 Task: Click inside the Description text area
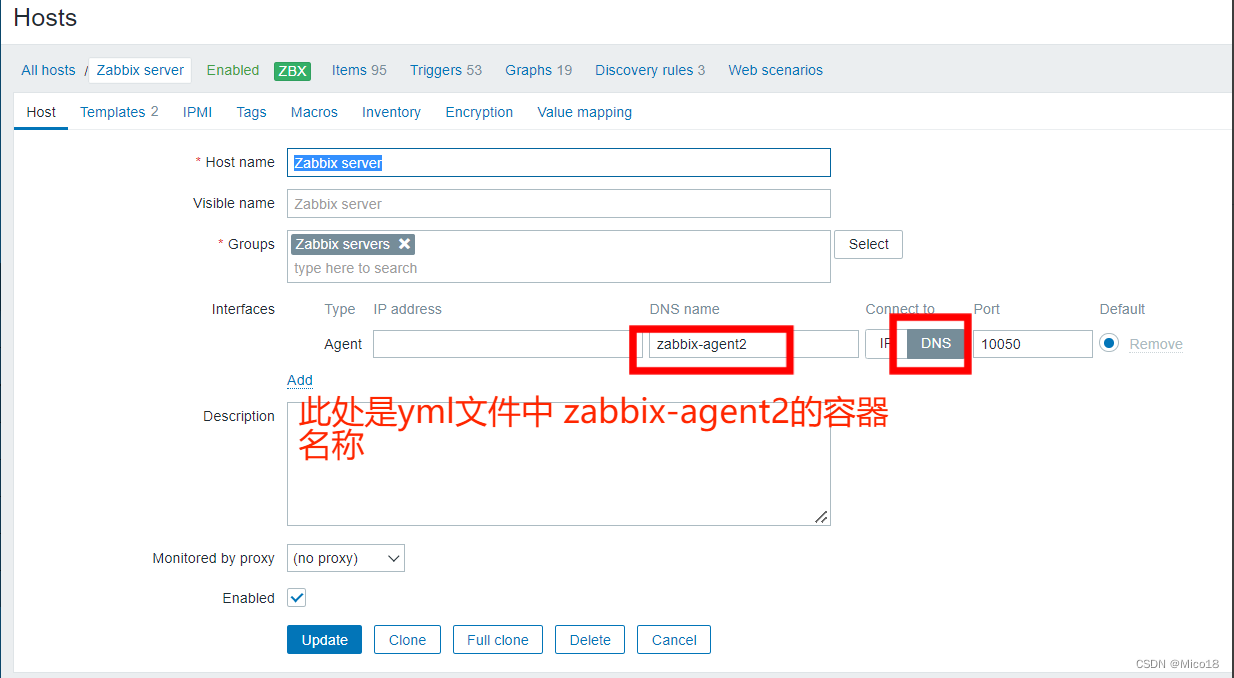(x=559, y=464)
